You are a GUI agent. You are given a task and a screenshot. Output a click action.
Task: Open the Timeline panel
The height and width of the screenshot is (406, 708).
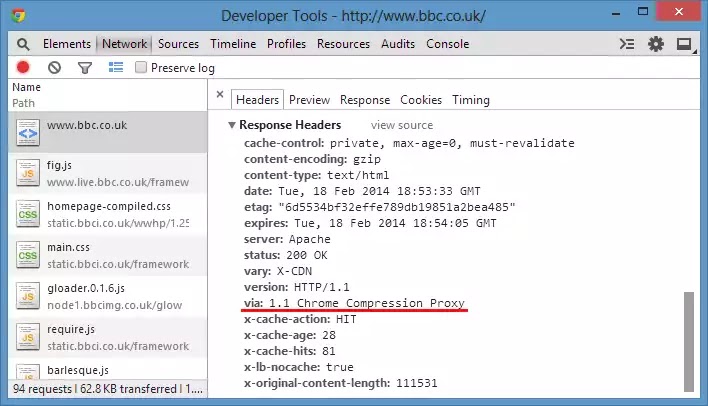(233, 44)
